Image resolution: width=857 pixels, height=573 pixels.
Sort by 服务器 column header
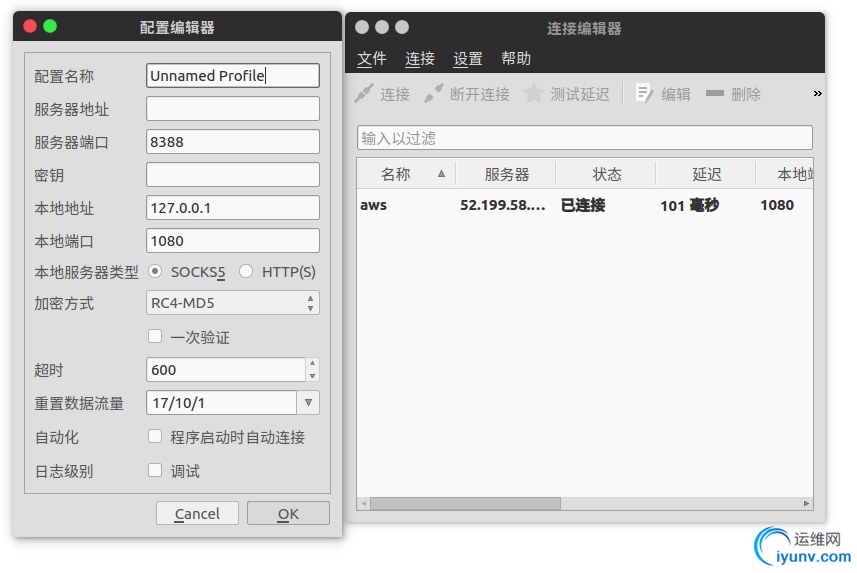click(x=506, y=174)
